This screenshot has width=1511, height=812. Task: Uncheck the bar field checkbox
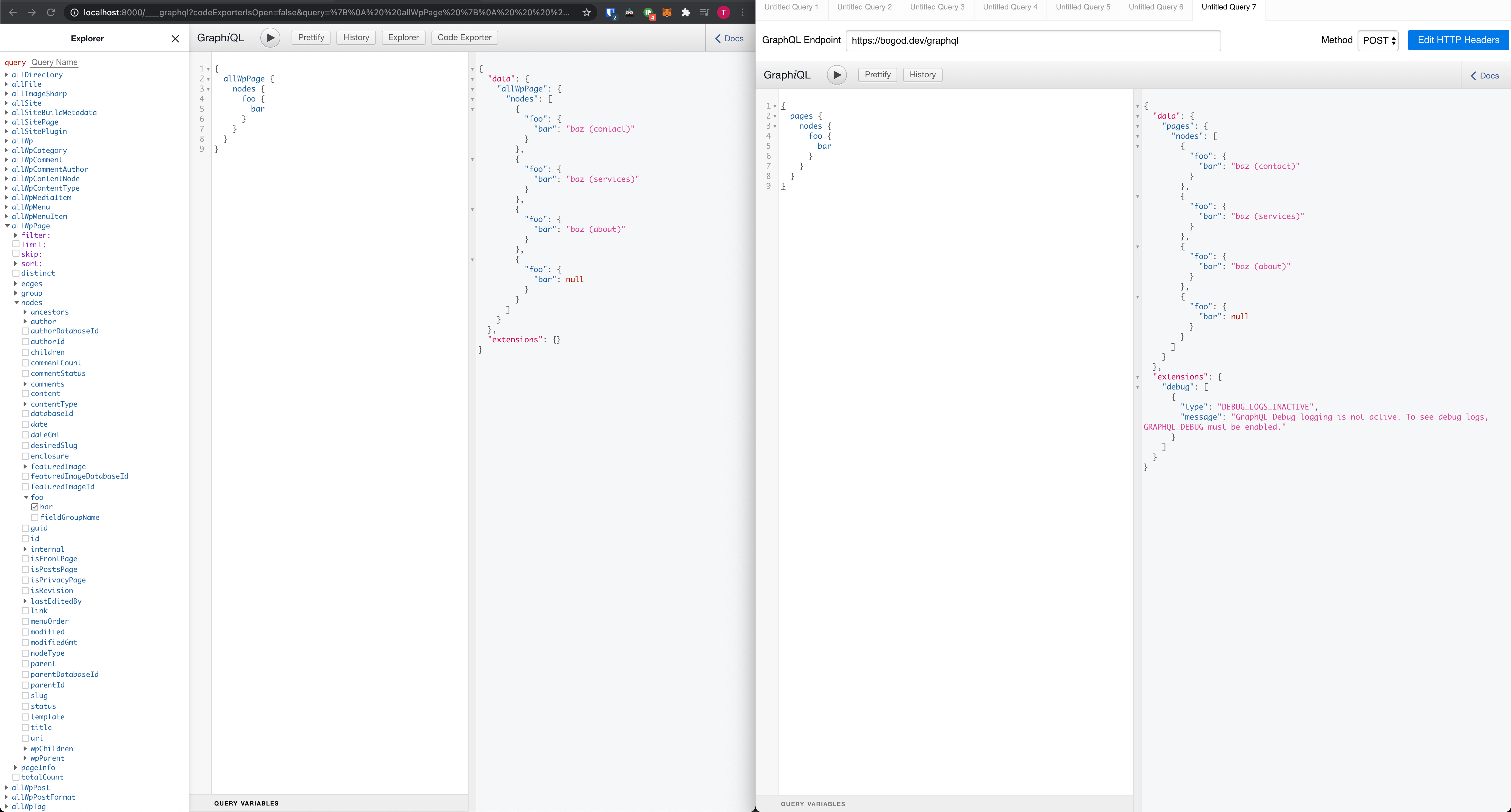click(35, 507)
